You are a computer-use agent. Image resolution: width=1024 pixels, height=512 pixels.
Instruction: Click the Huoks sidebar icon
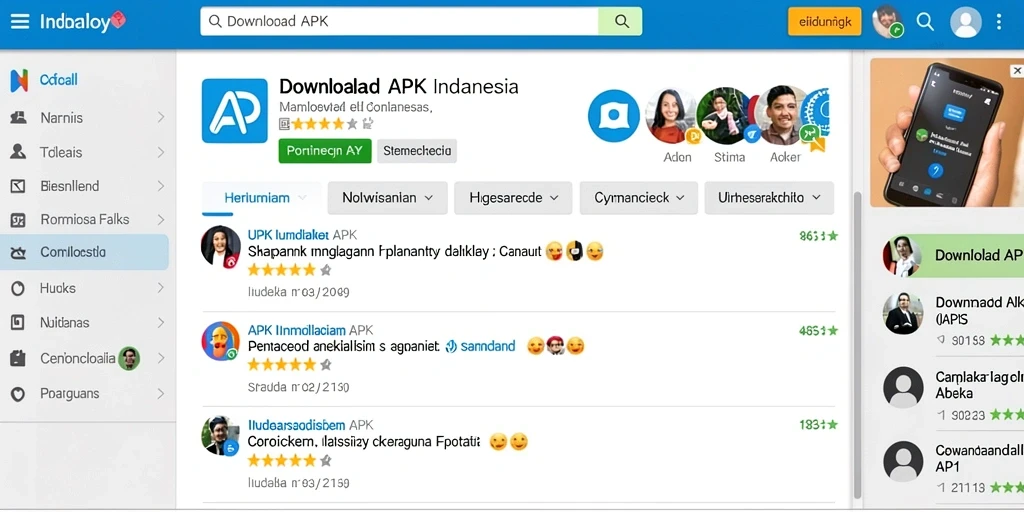tap(18, 288)
